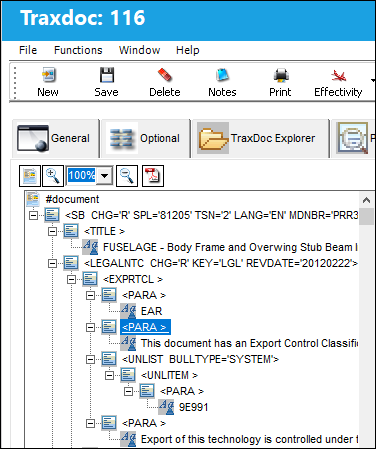Open the Window menu
Viewport: 376px width, 449px height.
point(140,50)
